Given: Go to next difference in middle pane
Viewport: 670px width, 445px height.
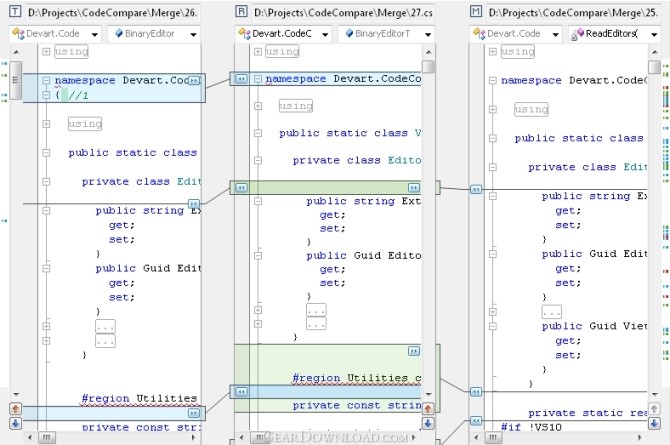Looking at the screenshot, I should [x=428, y=423].
